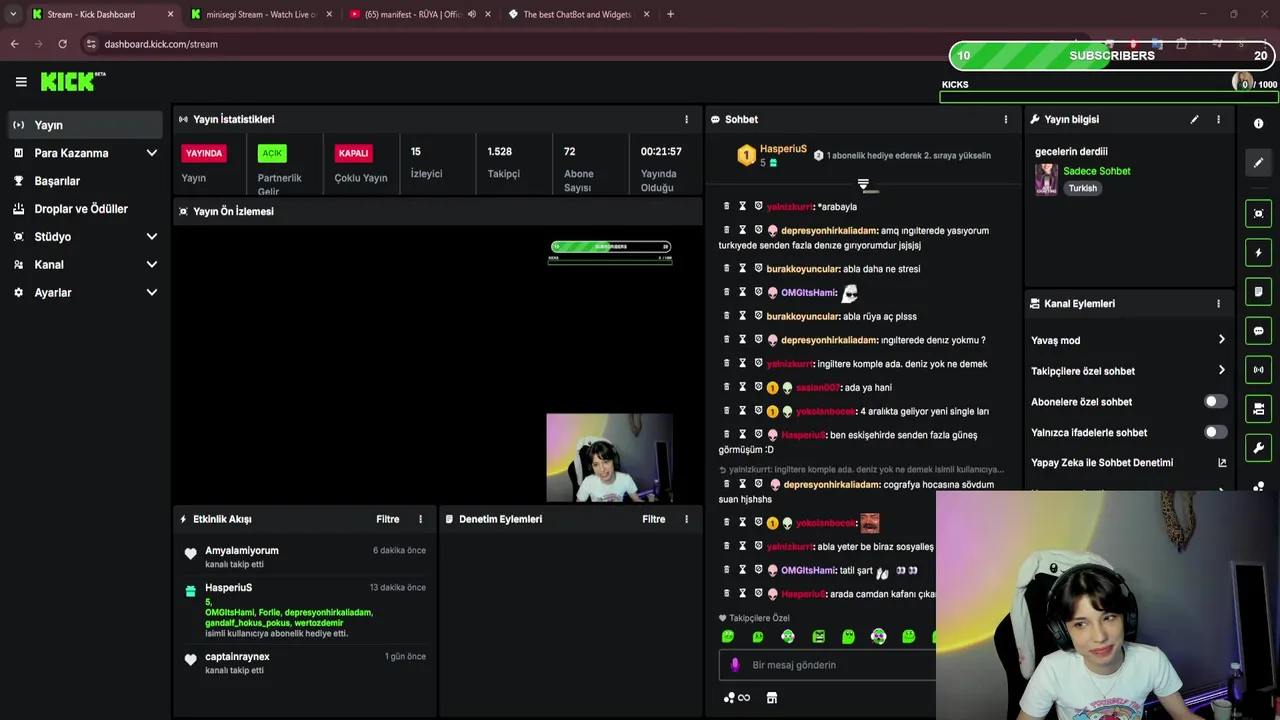Switch to best ChatBot and Widgets tab
Screen dimensions: 1280x720
click(578, 14)
